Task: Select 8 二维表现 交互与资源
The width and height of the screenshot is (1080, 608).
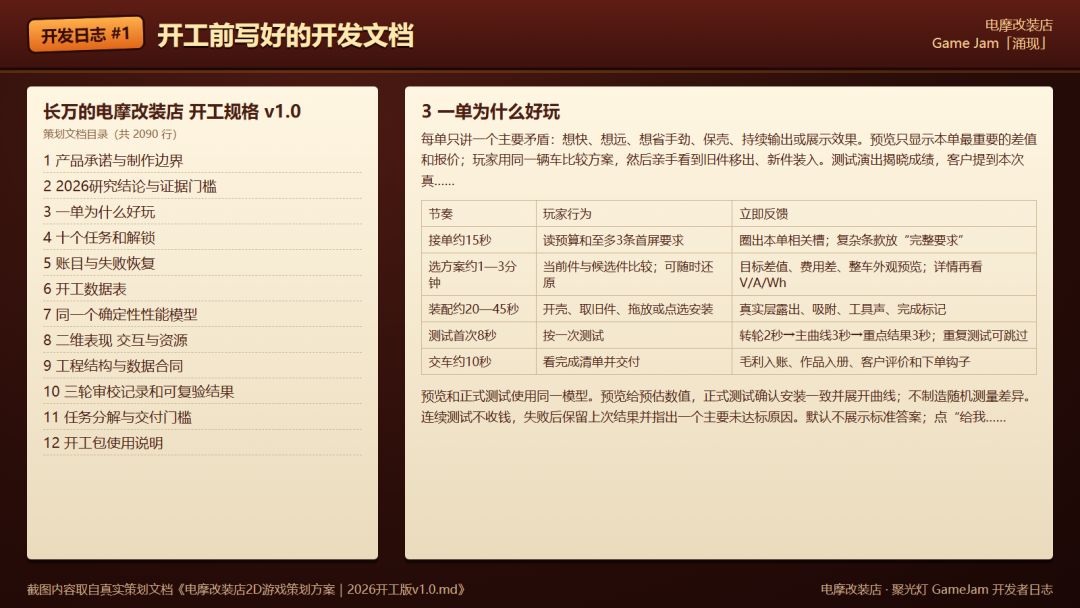Action: (x=202, y=340)
